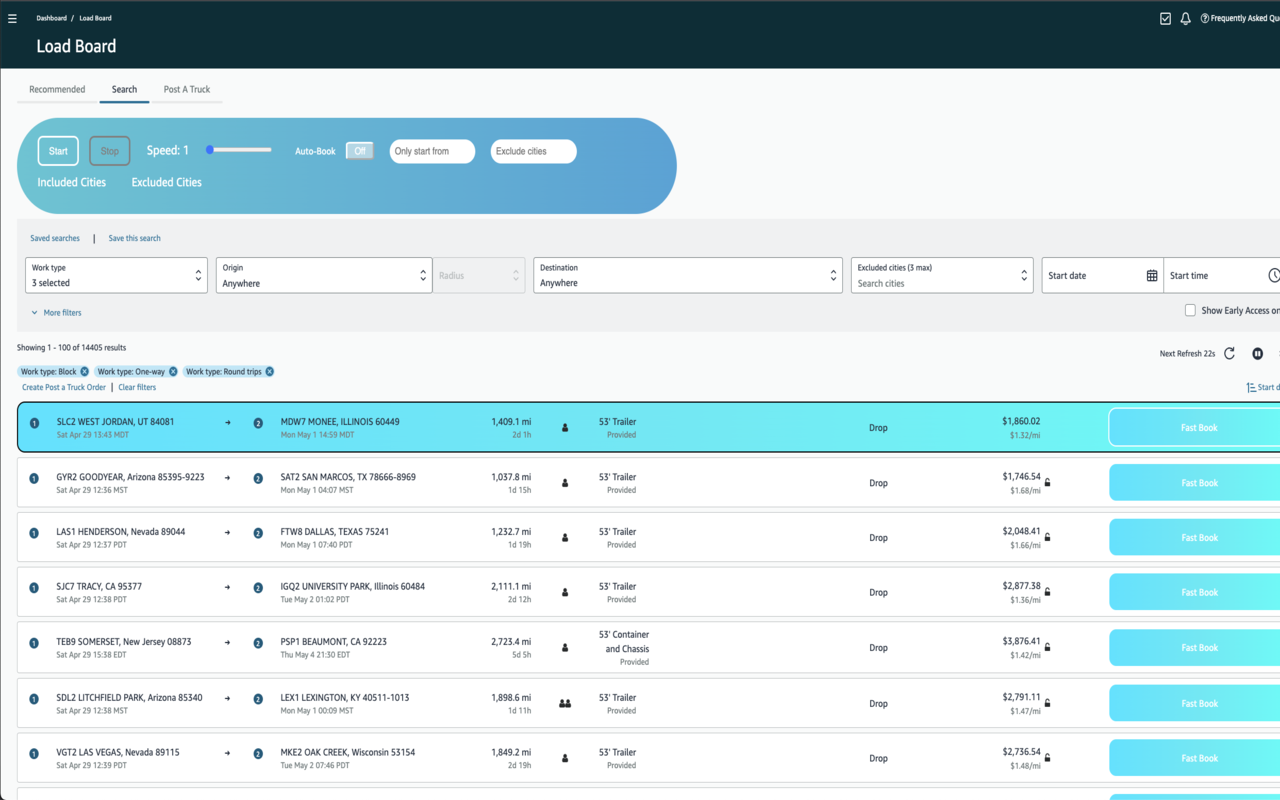The width and height of the screenshot is (1280, 800).
Task: Click Save this search
Action: point(135,238)
